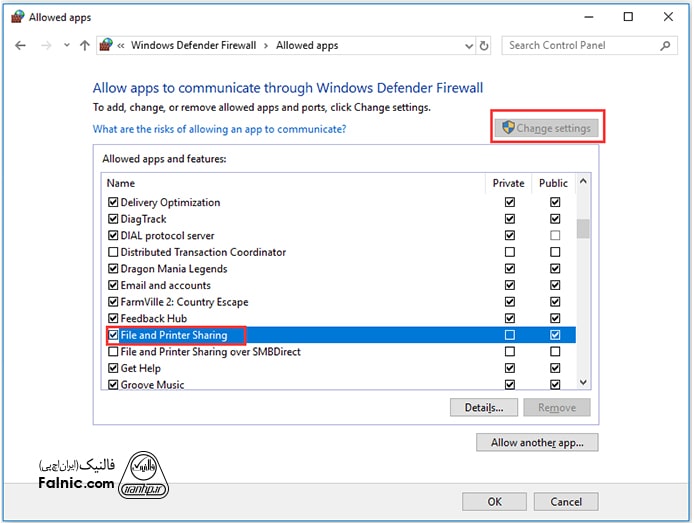Click the Refresh button in address bar
Viewport: 694px width, 523px height.
[x=485, y=46]
